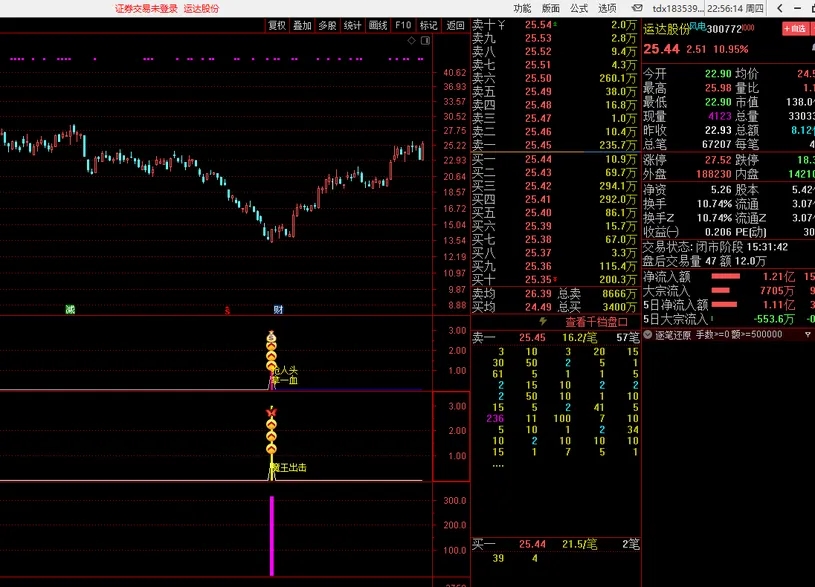Click the 减 marker icon under chart
815x587 pixels.
[x=70, y=309]
